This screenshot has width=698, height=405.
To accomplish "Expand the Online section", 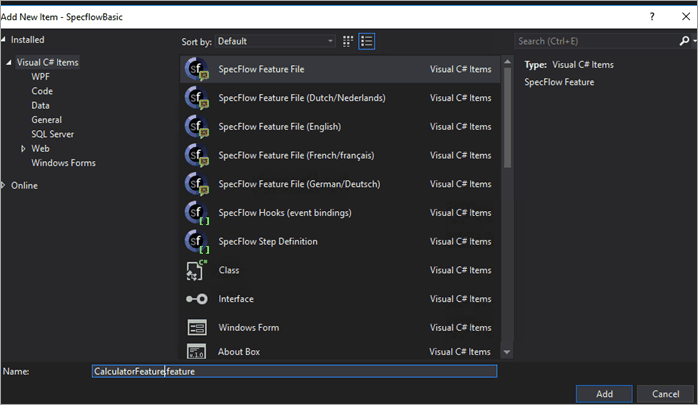I will (3, 186).
